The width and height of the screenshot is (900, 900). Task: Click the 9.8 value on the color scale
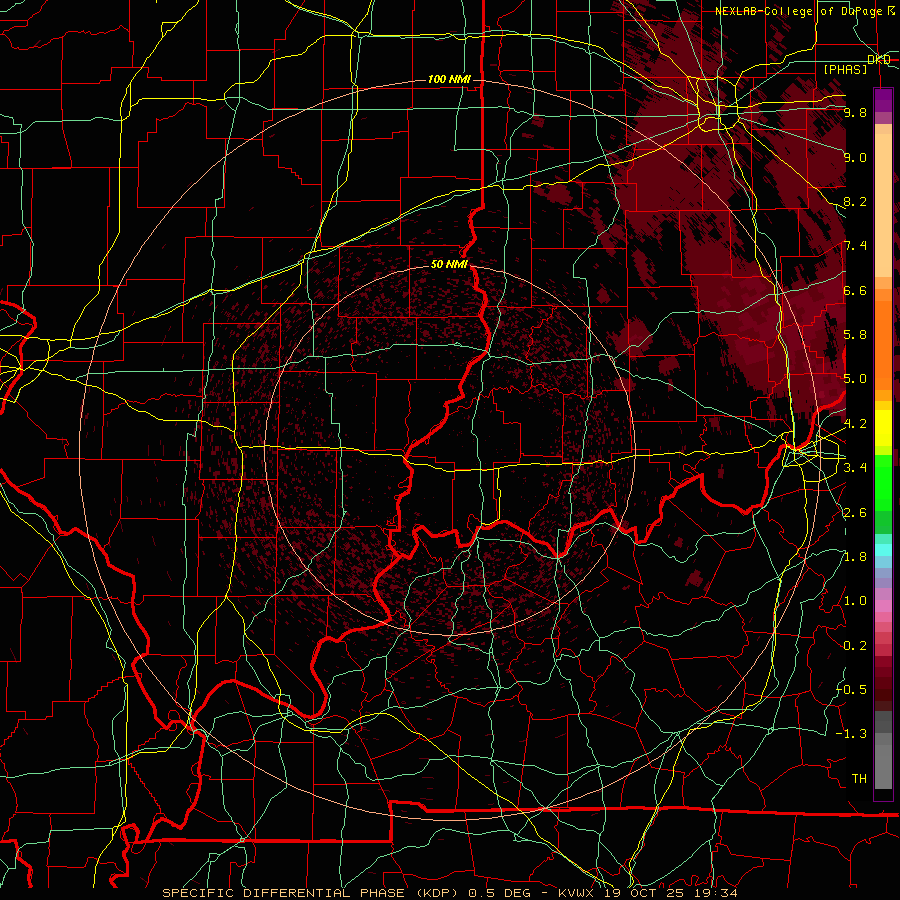855,112
